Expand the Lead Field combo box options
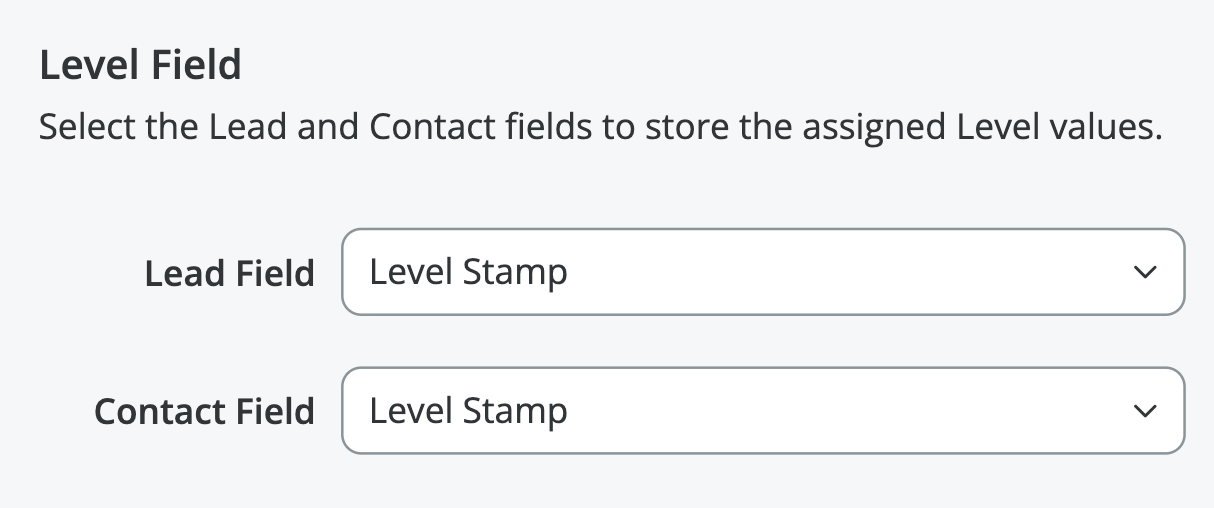Viewport: 1214px width, 508px height. (x=763, y=272)
